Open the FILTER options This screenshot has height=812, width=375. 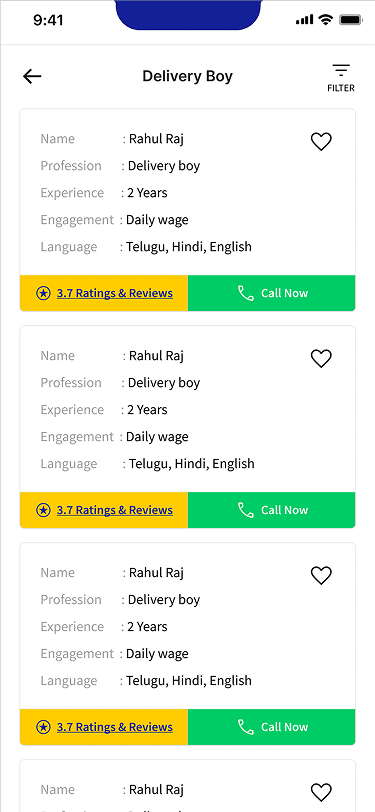pyautogui.click(x=341, y=78)
